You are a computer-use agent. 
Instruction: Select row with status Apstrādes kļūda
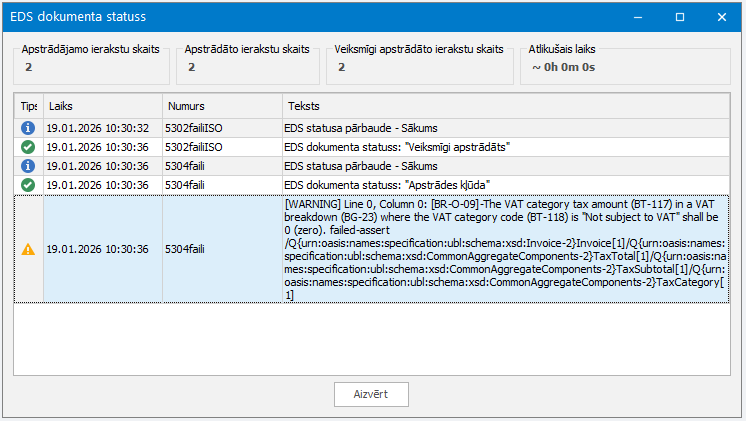coord(372,185)
